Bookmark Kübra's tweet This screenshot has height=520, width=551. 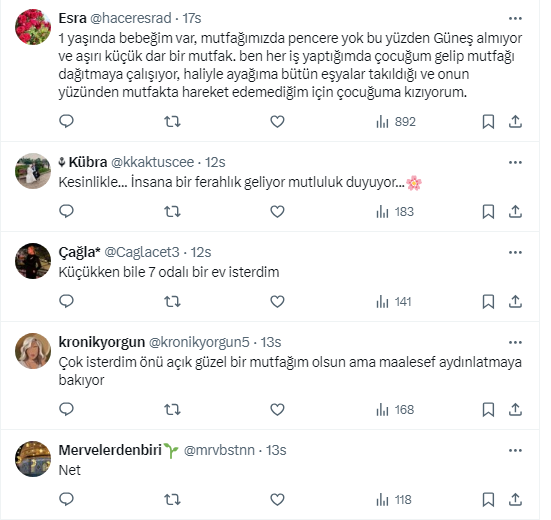point(488,212)
